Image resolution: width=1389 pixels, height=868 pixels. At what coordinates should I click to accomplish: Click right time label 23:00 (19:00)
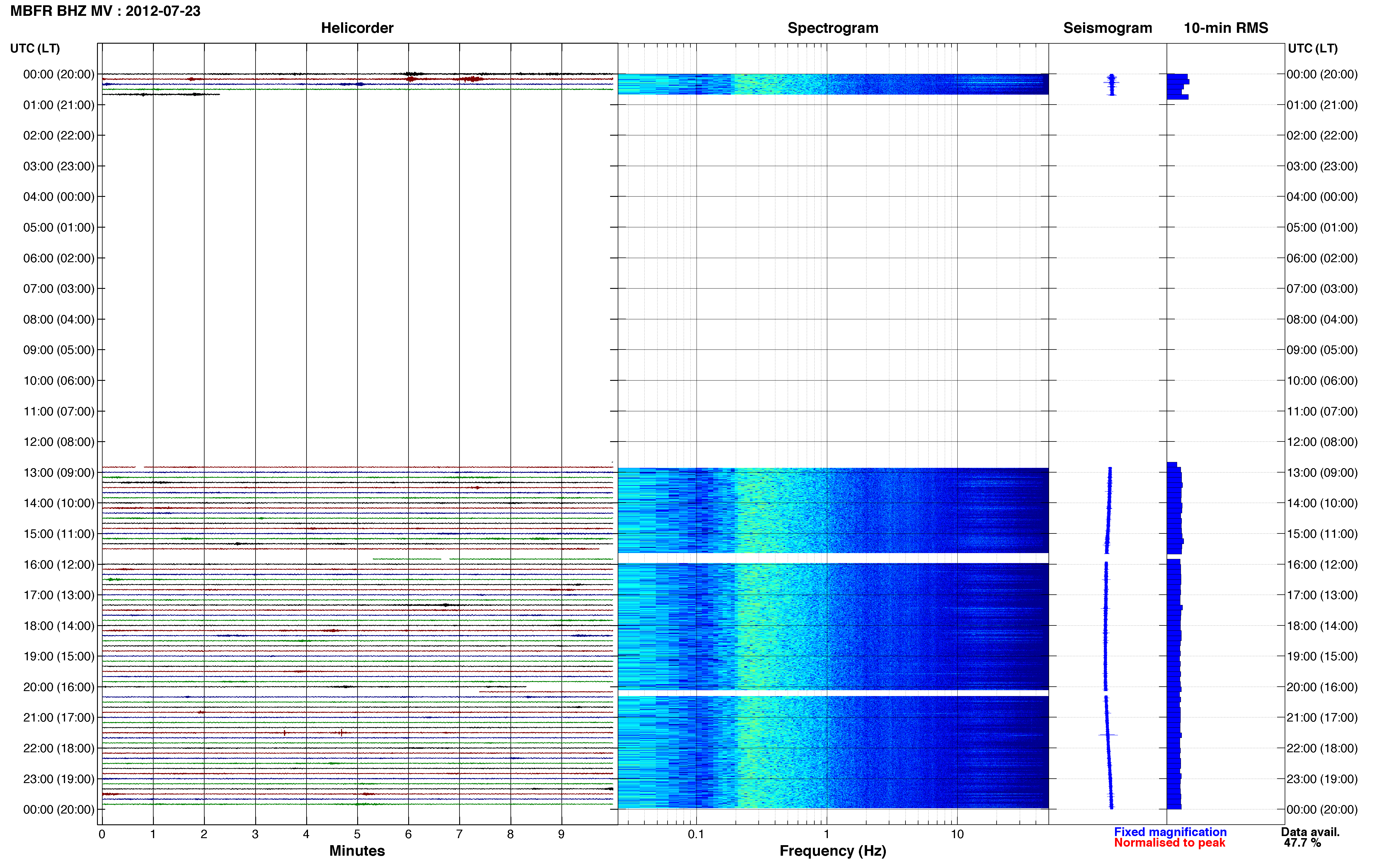(x=1322, y=779)
